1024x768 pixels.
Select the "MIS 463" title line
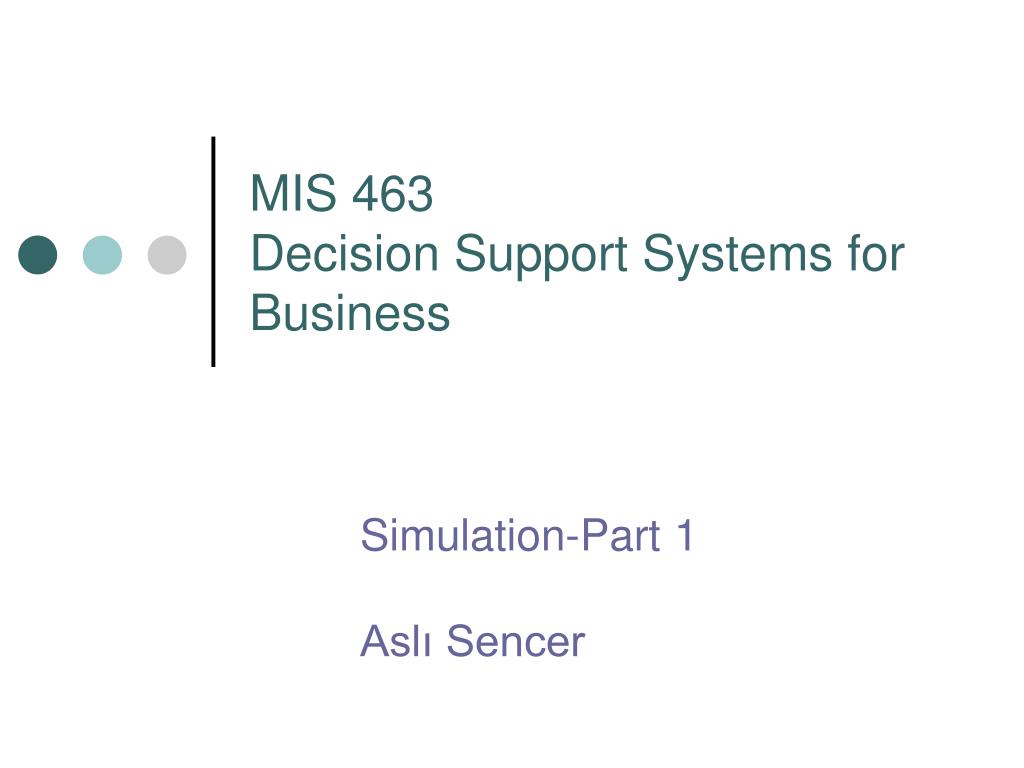point(342,193)
